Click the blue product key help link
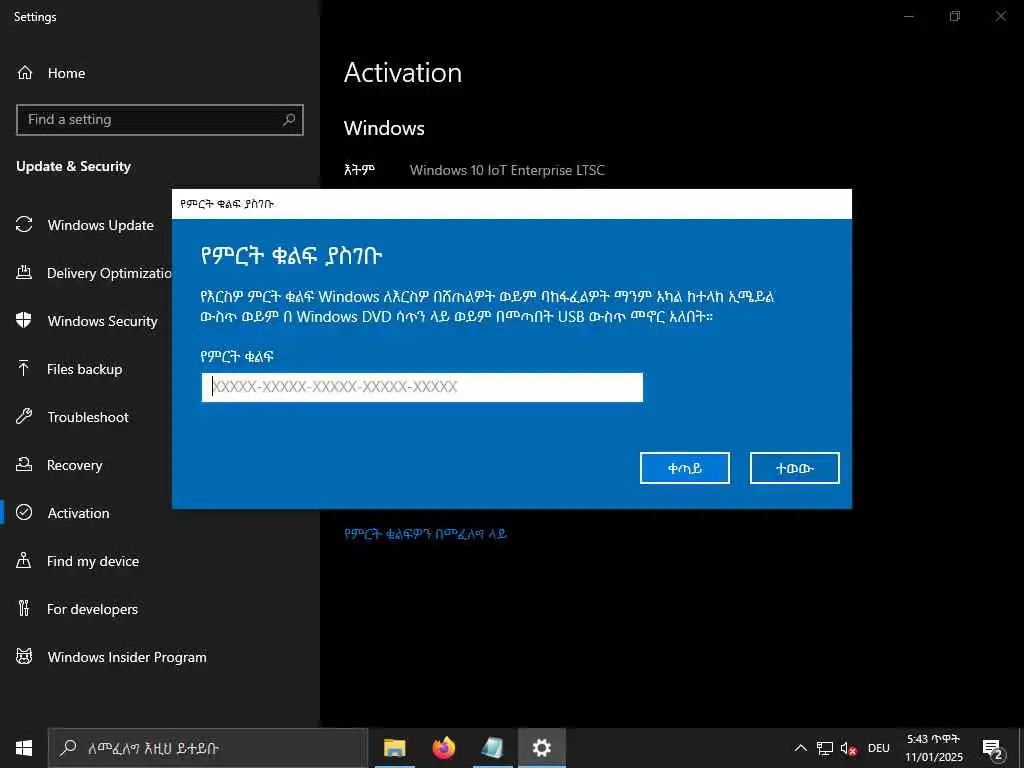The height and width of the screenshot is (768, 1024). (425, 534)
